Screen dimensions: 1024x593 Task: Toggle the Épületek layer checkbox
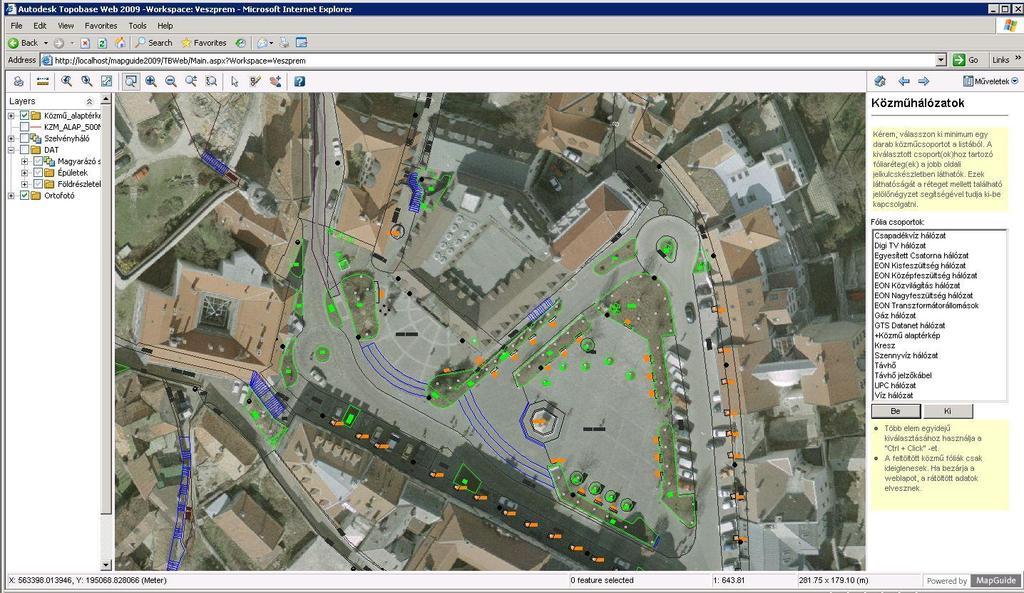click(38, 172)
